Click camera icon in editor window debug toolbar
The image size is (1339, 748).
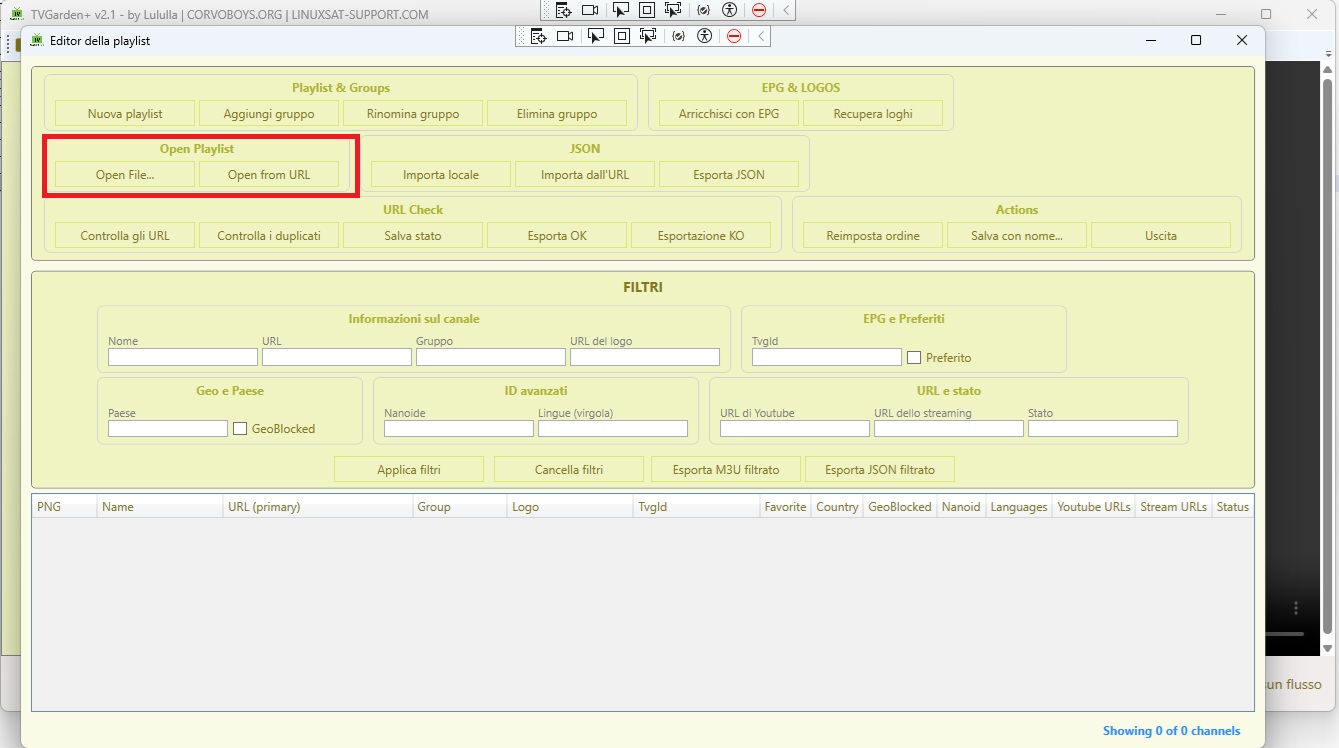(x=566, y=37)
